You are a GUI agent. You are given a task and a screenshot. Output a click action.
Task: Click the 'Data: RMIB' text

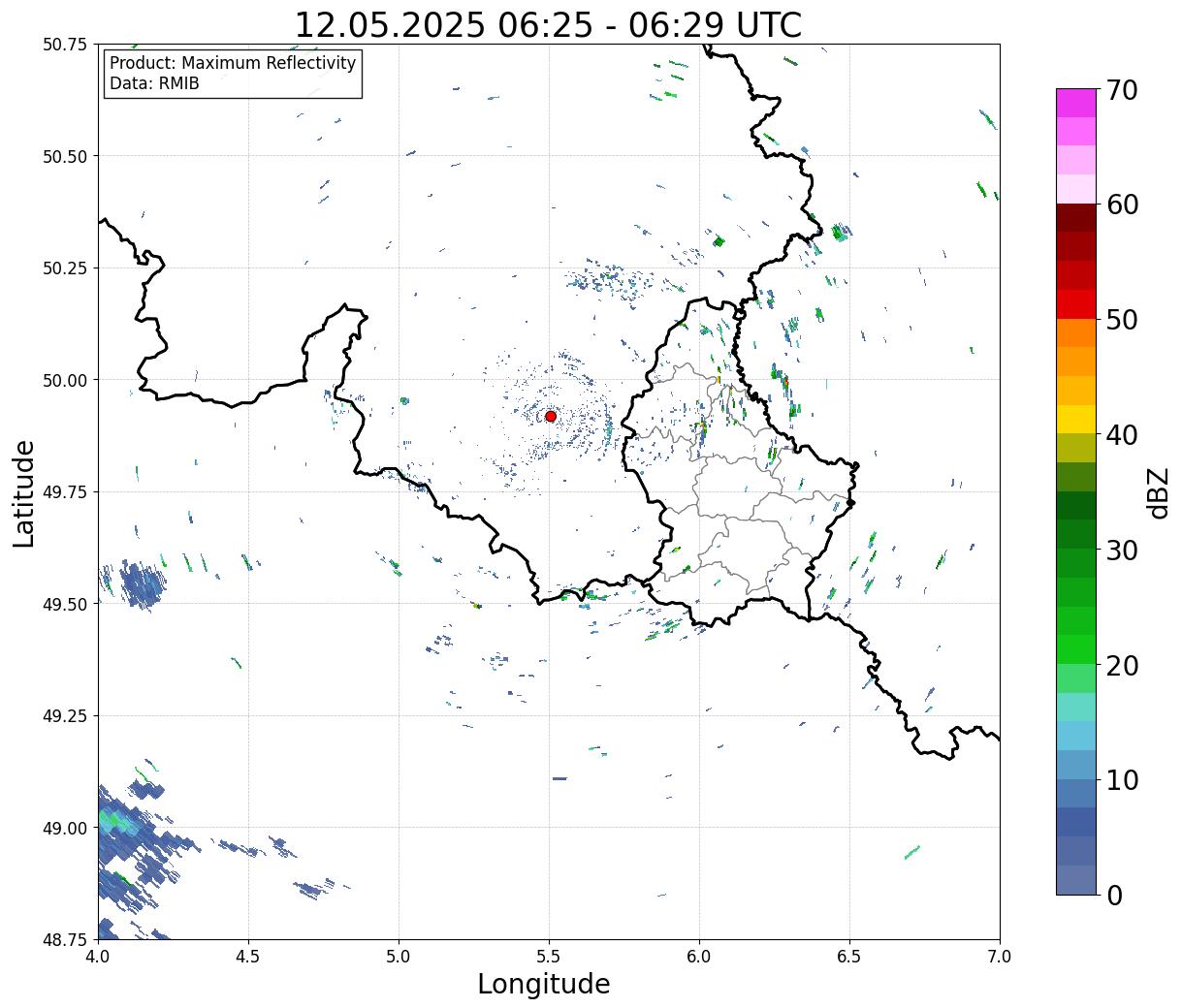point(154,83)
